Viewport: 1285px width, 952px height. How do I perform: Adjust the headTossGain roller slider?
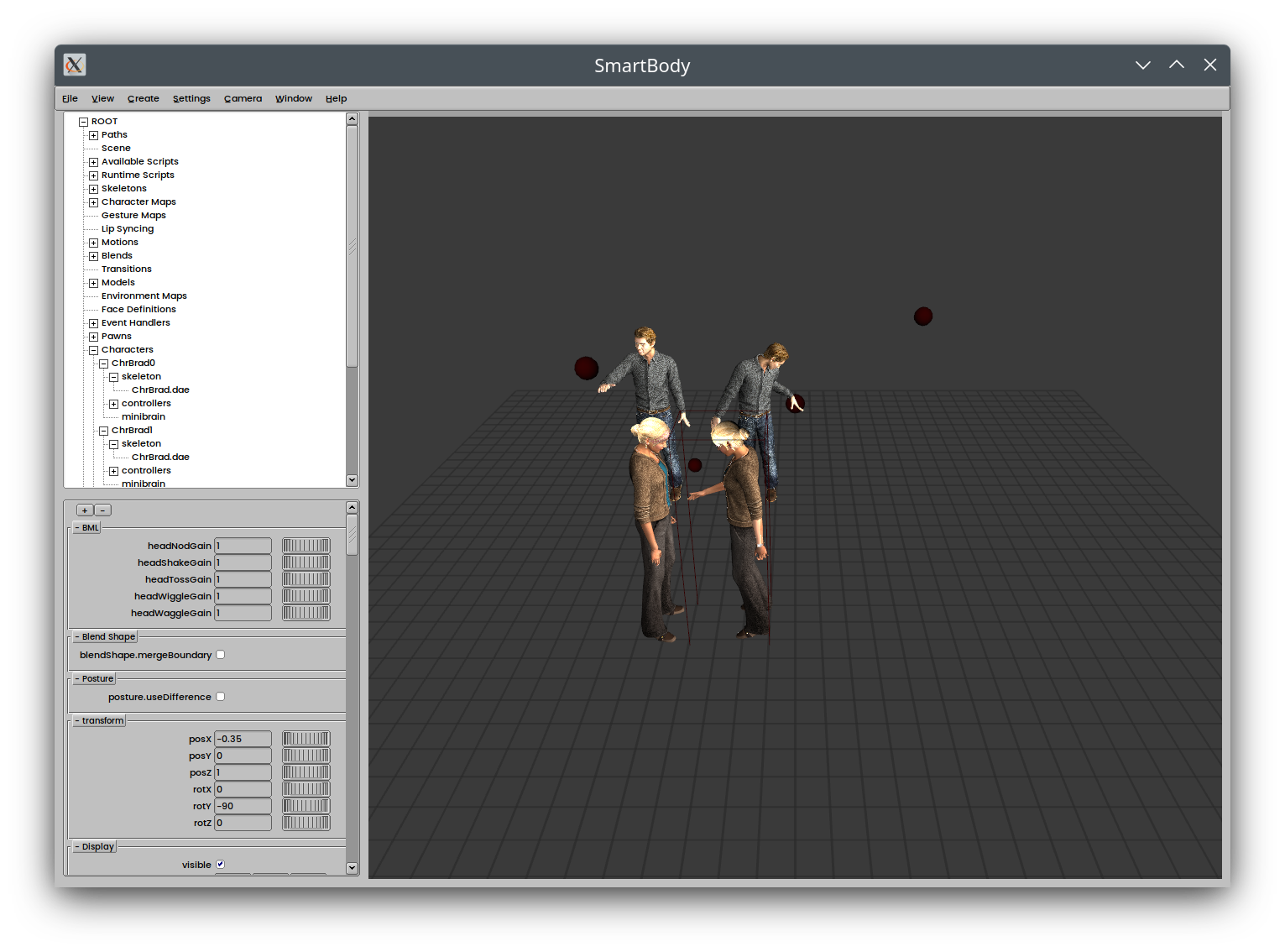point(306,579)
